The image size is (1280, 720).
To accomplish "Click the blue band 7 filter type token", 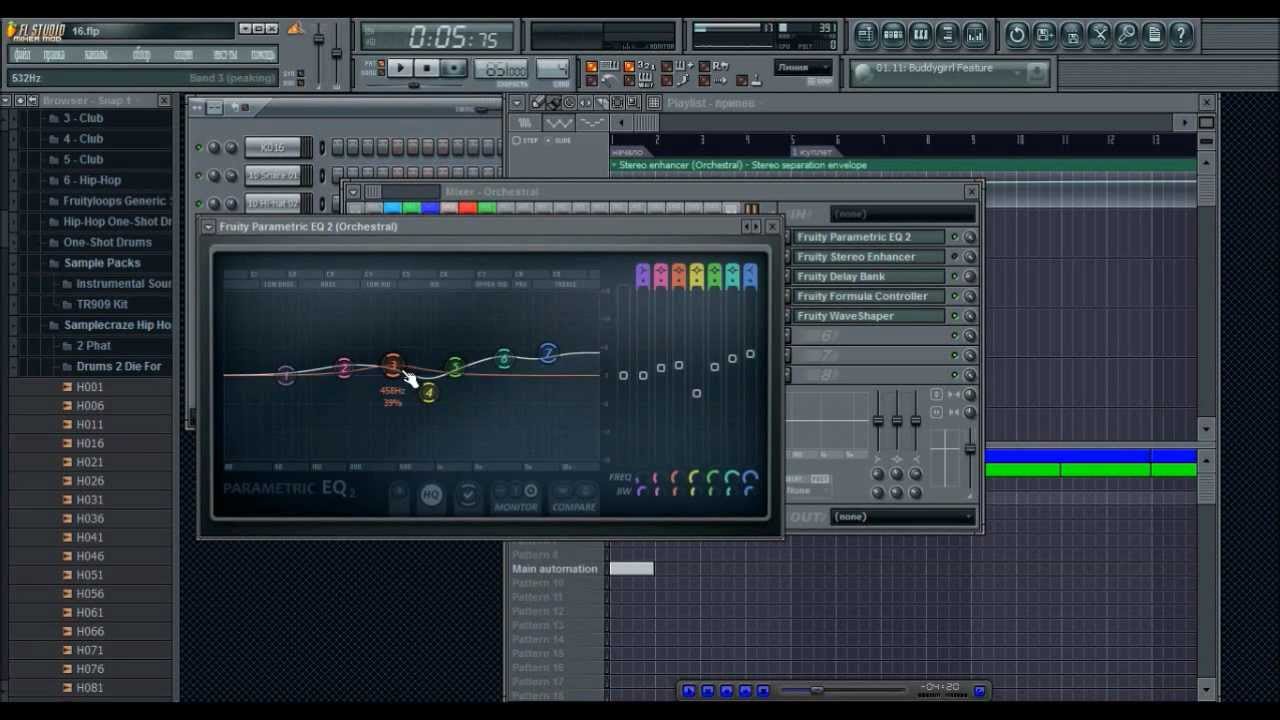I will [750, 275].
